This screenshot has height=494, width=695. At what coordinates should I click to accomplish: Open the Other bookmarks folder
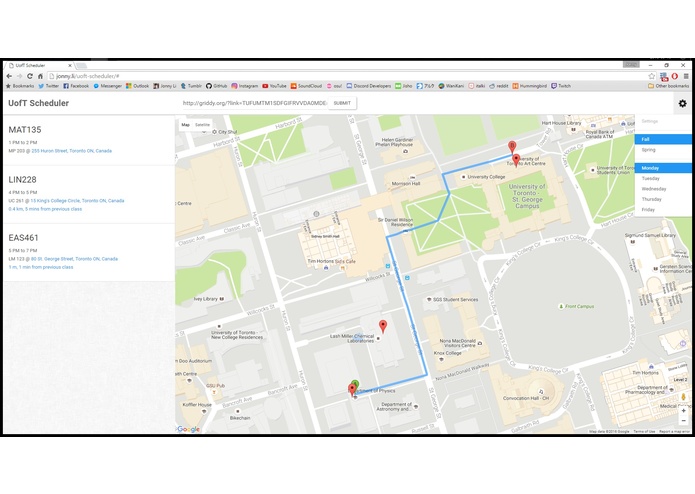(x=668, y=86)
